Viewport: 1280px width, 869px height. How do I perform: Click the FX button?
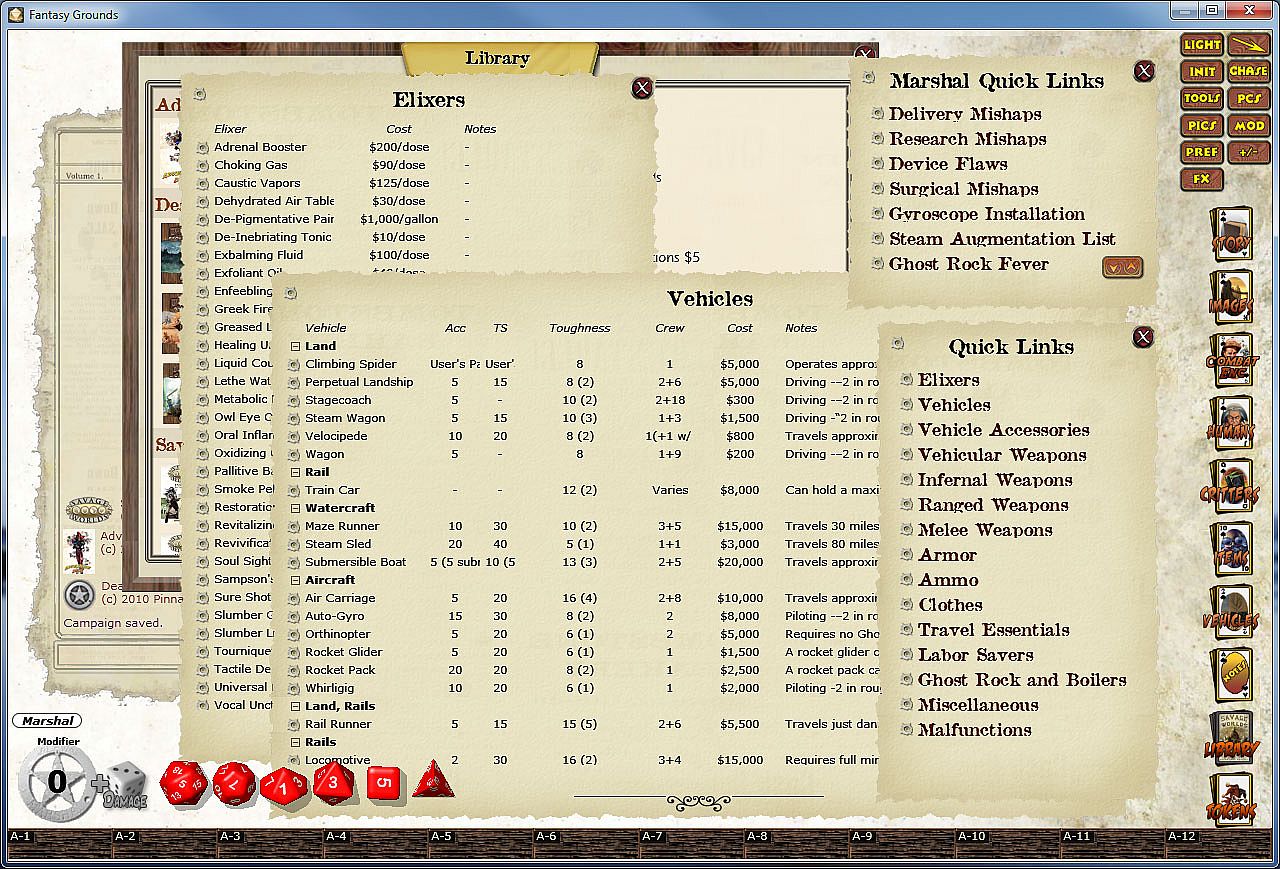(x=1202, y=180)
